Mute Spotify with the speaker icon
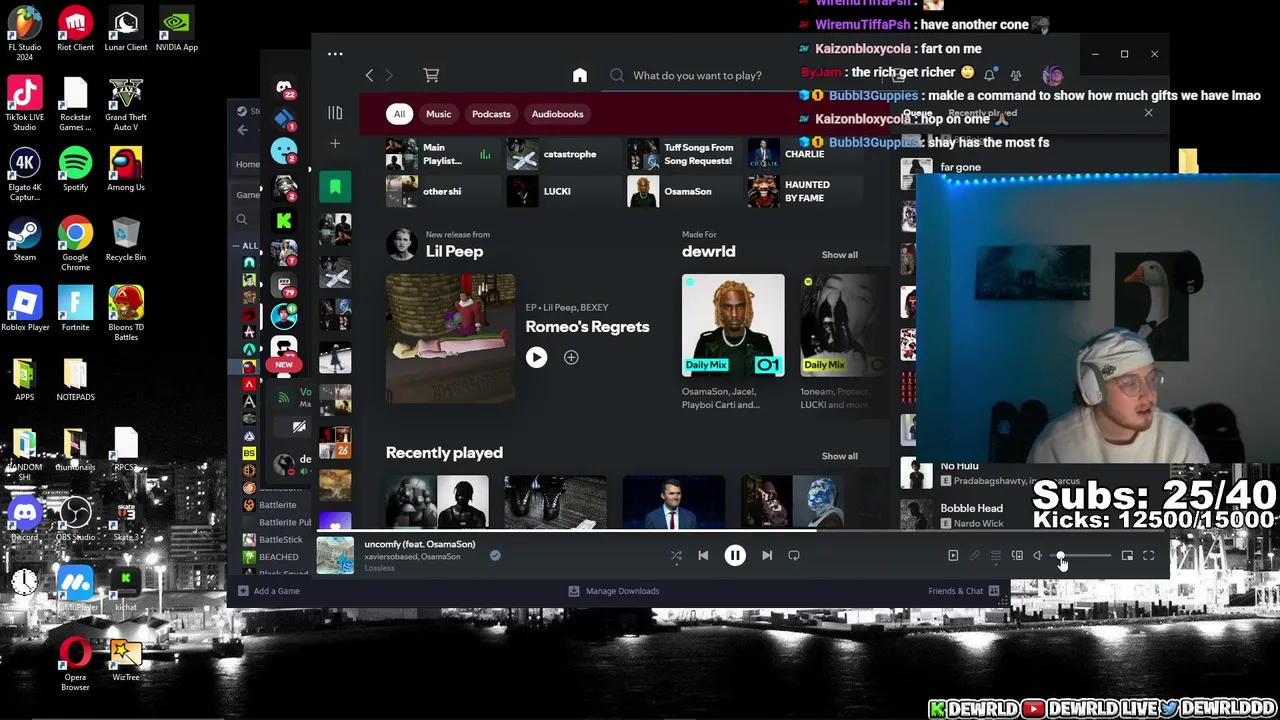 [1038, 555]
